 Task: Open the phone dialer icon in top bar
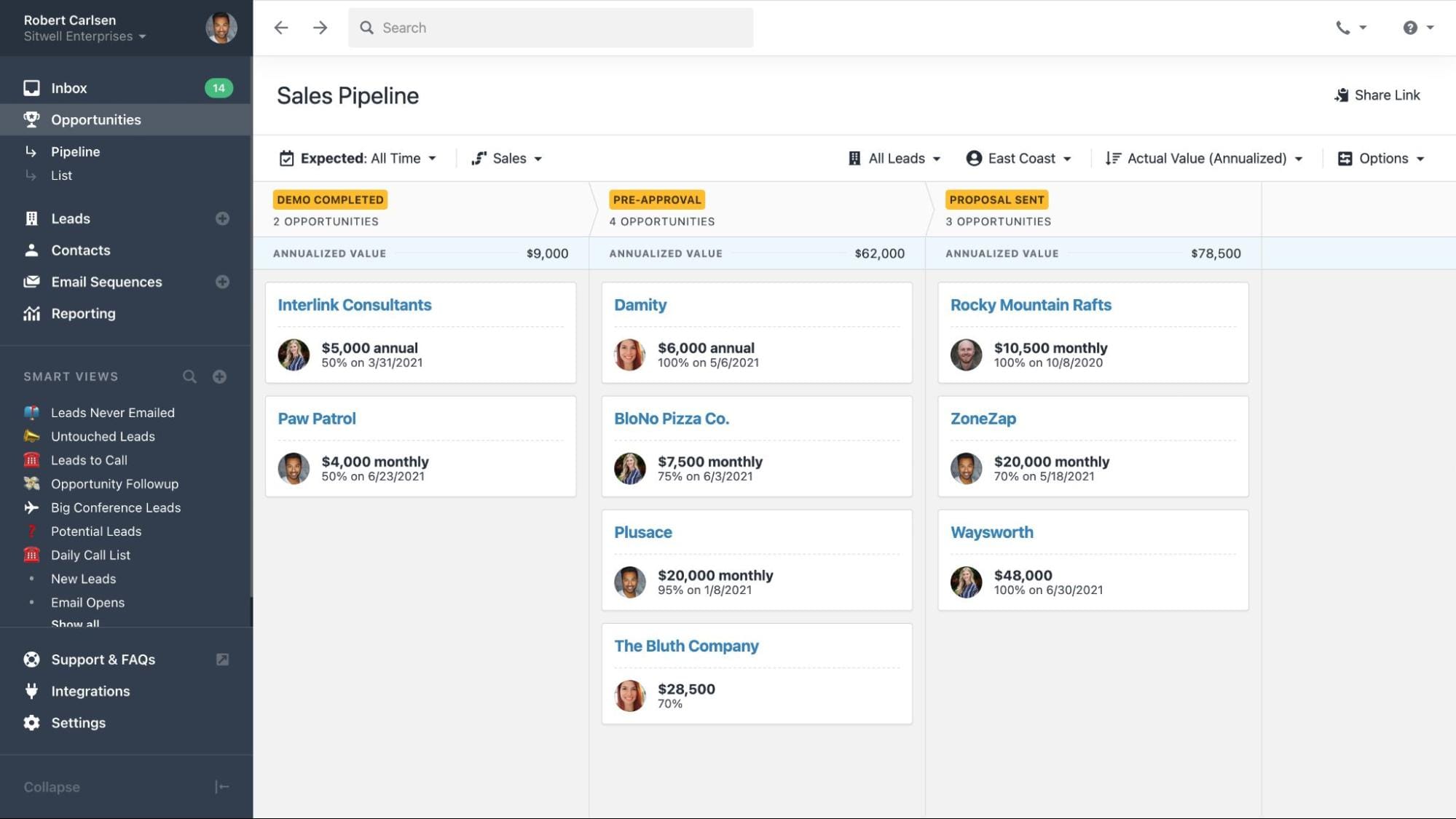[x=1343, y=27]
